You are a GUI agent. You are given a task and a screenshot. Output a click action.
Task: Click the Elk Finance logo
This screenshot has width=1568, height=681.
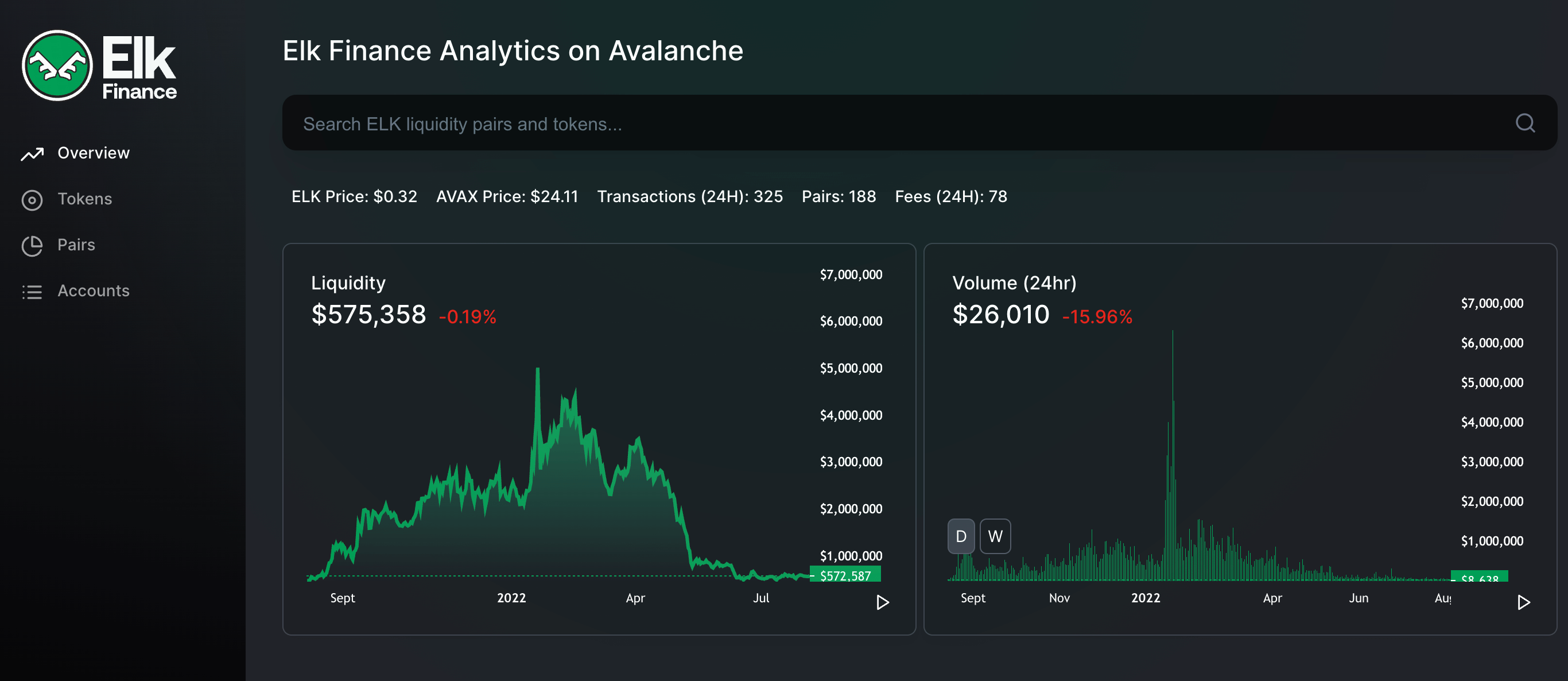pos(99,66)
